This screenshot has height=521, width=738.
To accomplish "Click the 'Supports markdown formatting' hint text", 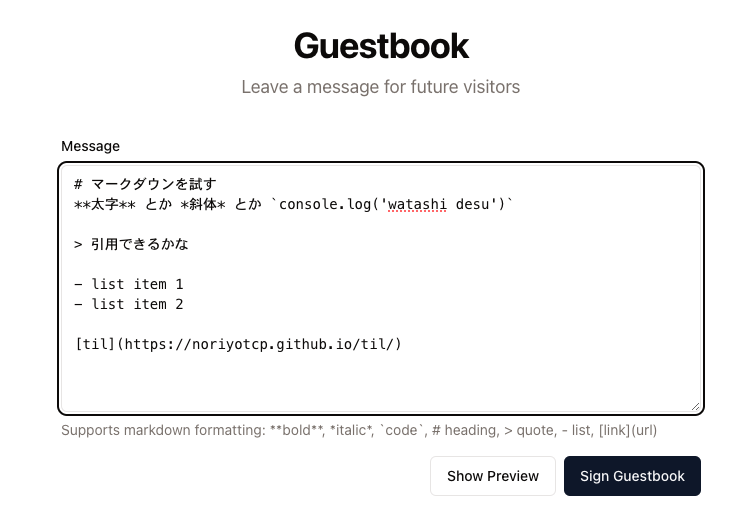I will click(163, 430).
